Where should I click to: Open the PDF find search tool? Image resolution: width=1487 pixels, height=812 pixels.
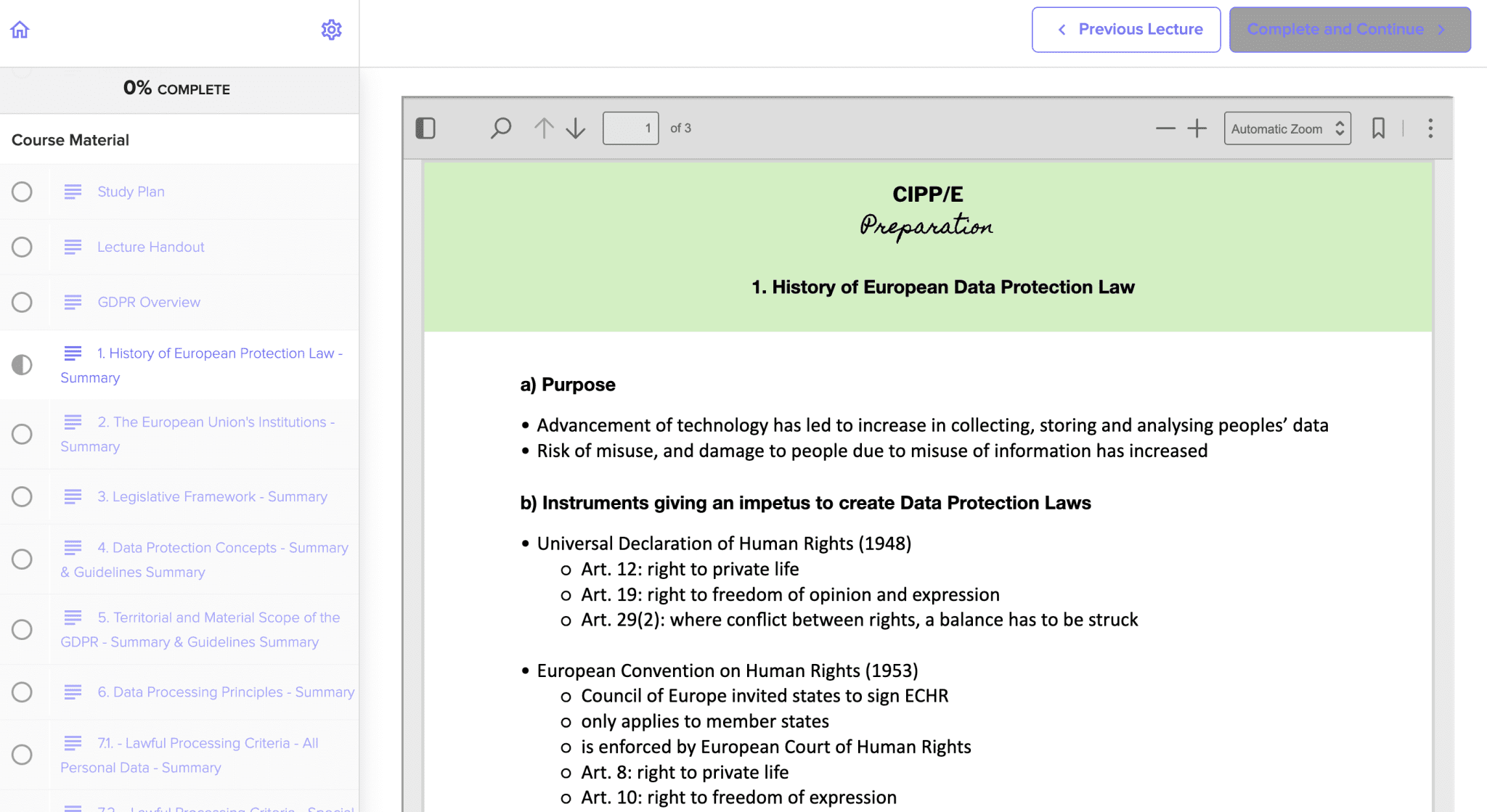click(x=501, y=128)
